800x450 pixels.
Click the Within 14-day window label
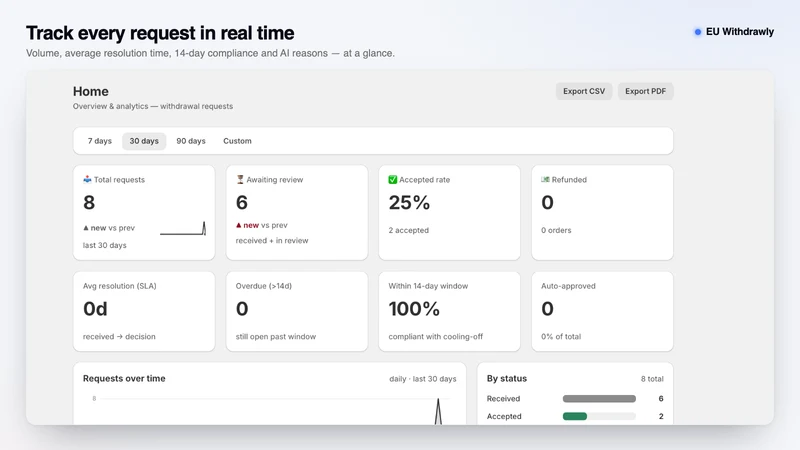pyautogui.click(x=428, y=286)
